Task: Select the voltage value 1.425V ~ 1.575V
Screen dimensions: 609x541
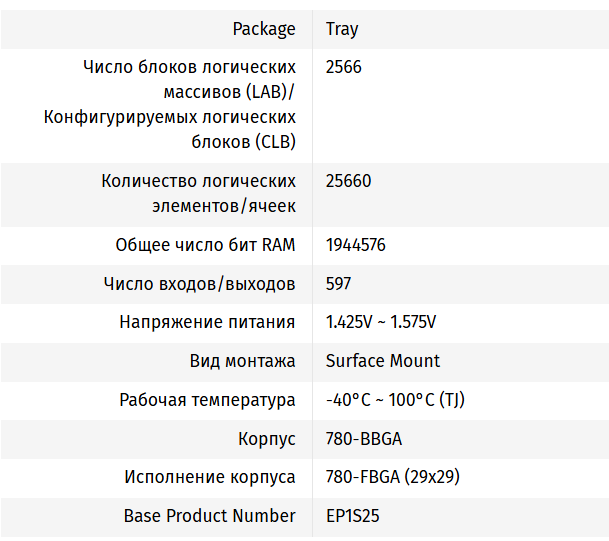Action: tap(381, 322)
